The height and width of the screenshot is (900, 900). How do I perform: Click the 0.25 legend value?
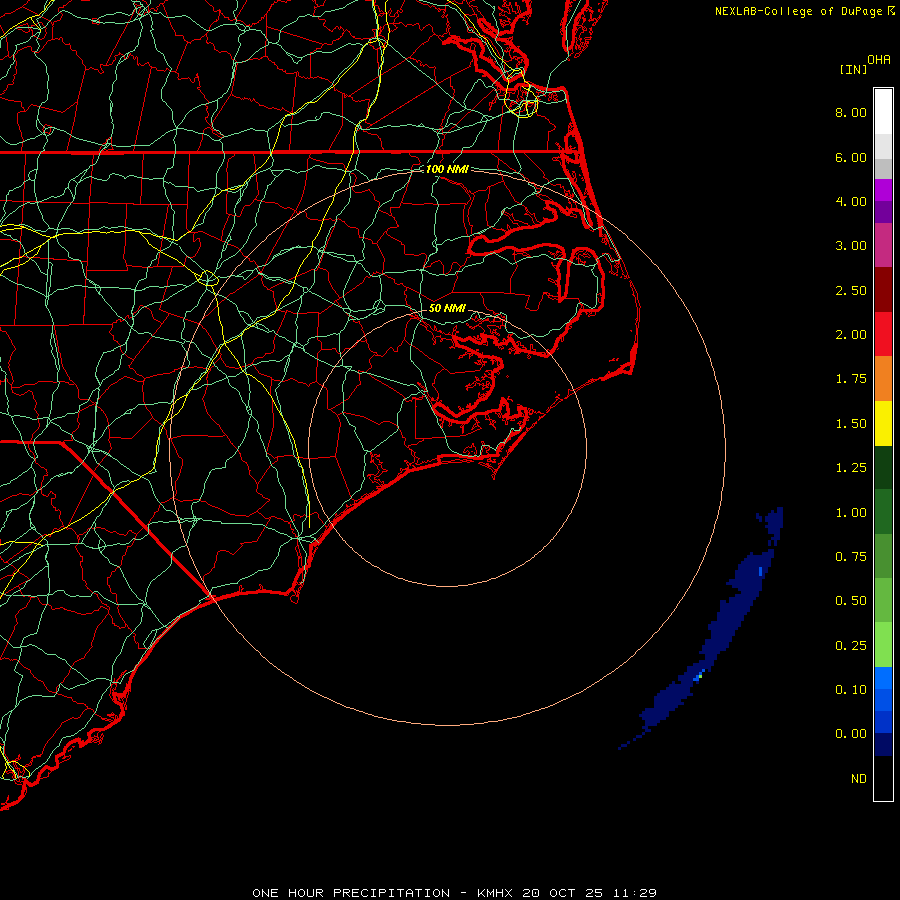tap(851, 646)
